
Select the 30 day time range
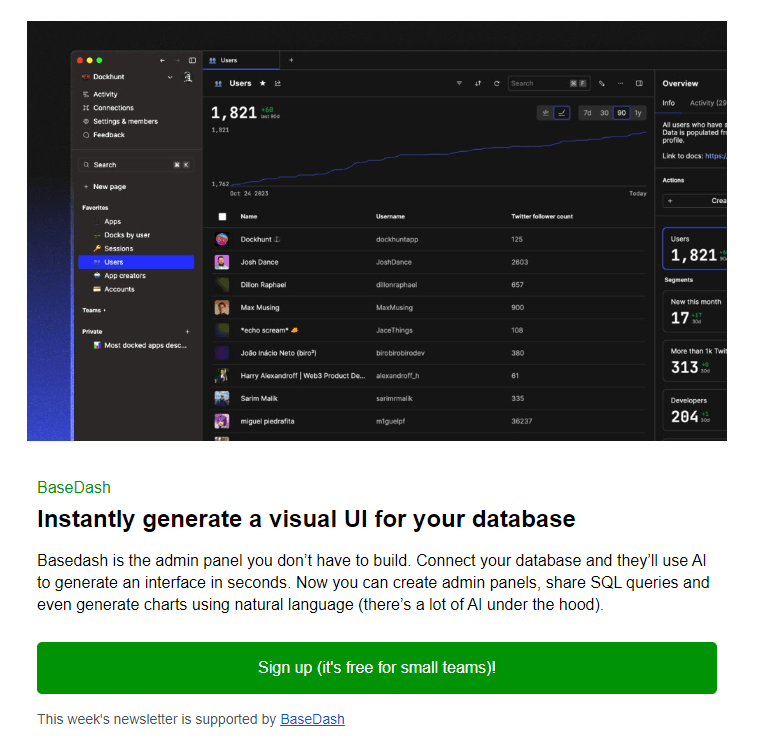(x=604, y=113)
